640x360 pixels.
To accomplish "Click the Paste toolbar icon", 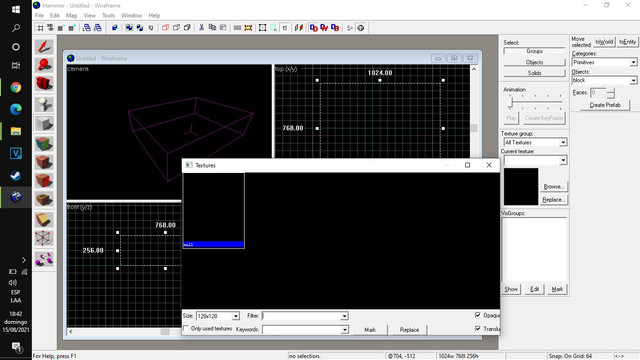I will point(223,28).
